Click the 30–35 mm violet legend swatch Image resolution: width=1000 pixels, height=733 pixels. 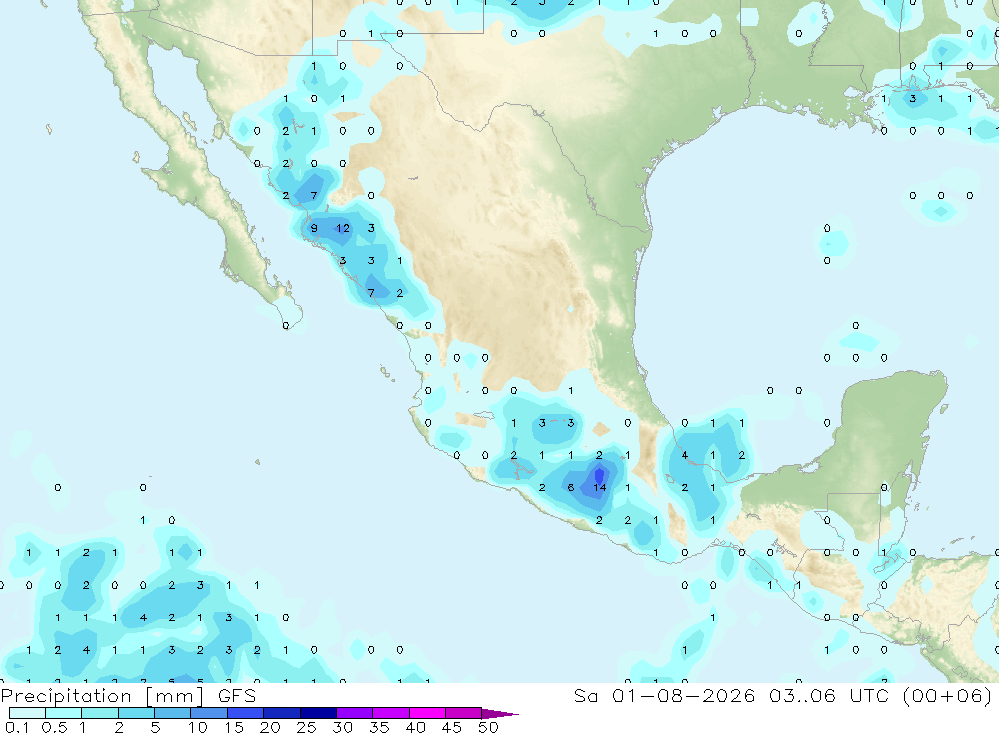point(355,713)
